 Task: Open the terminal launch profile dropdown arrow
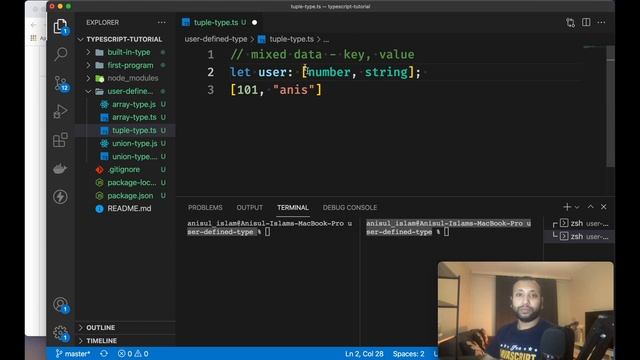tap(577, 207)
